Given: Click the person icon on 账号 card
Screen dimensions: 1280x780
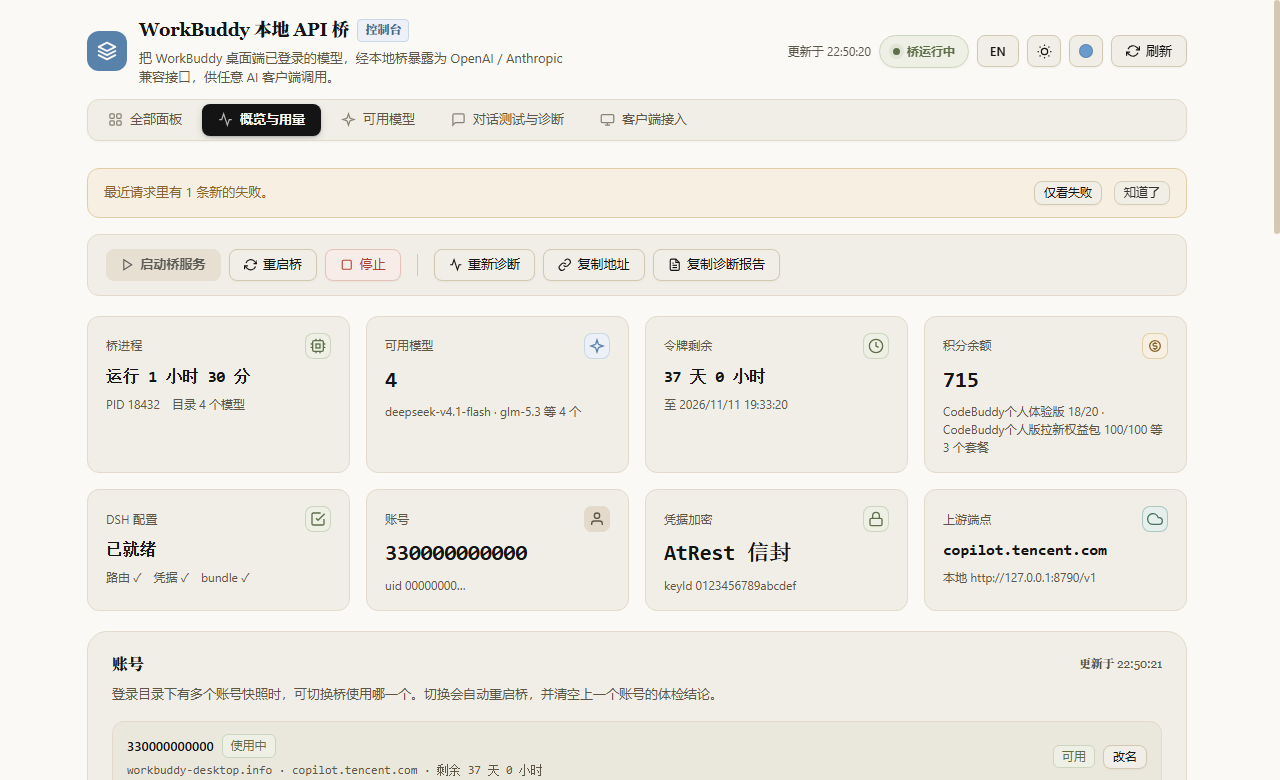Looking at the screenshot, I should 597,519.
